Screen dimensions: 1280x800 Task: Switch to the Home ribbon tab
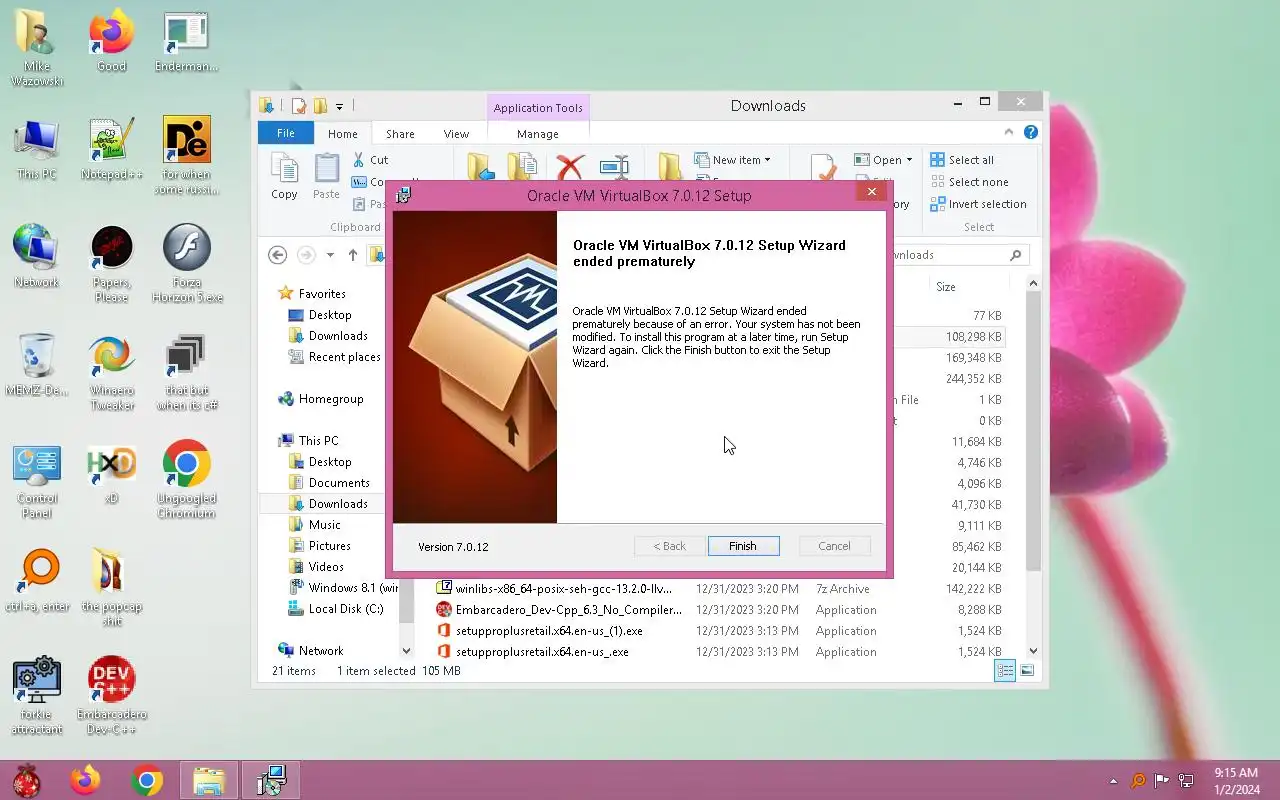coord(342,134)
